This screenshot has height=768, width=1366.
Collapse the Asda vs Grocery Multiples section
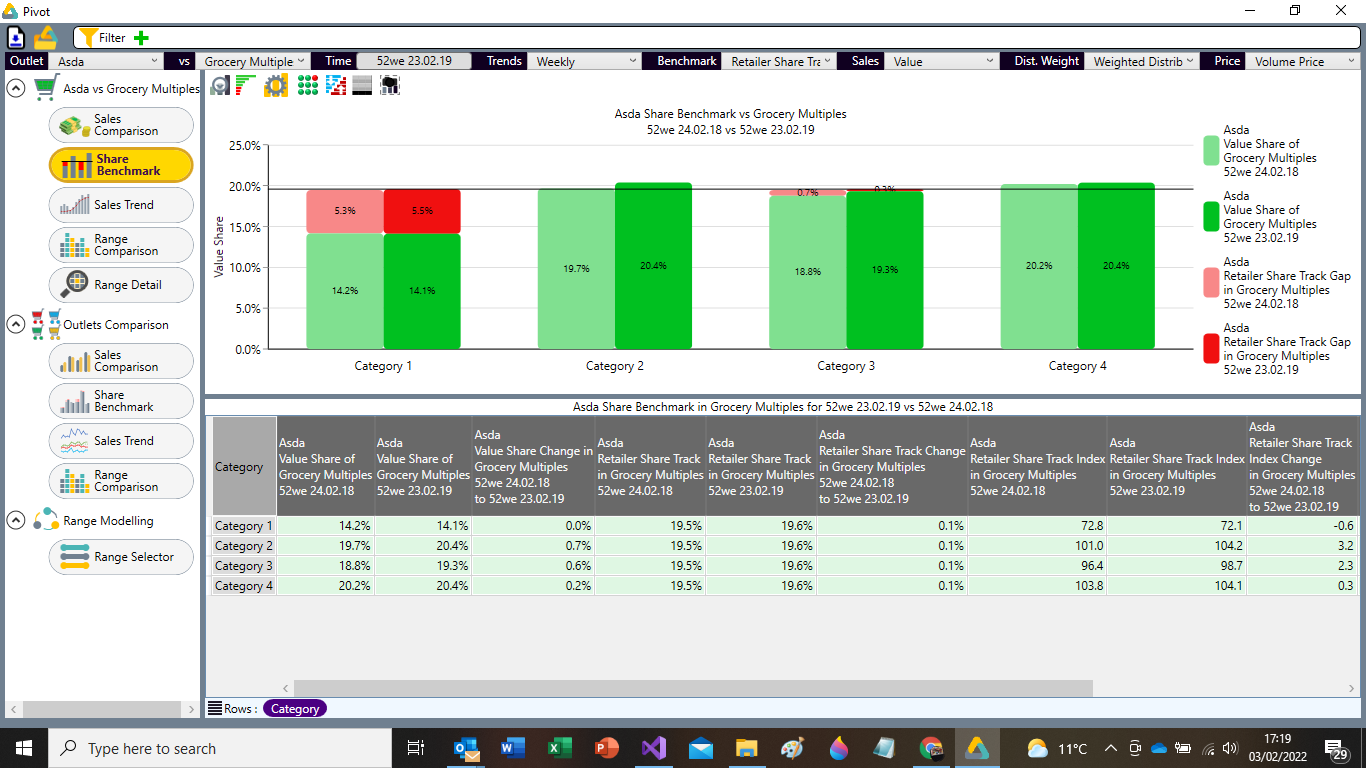16,88
